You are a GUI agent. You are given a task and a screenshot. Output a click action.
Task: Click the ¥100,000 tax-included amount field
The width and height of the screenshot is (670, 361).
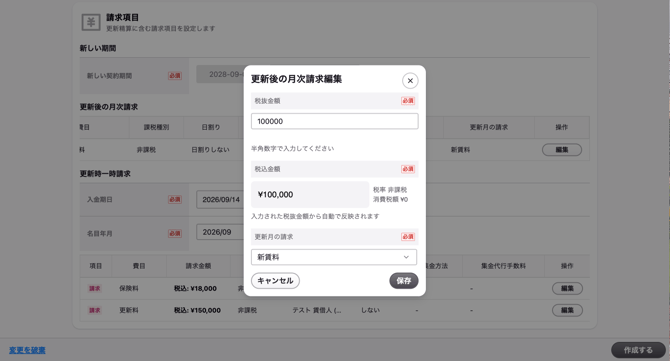tap(310, 194)
